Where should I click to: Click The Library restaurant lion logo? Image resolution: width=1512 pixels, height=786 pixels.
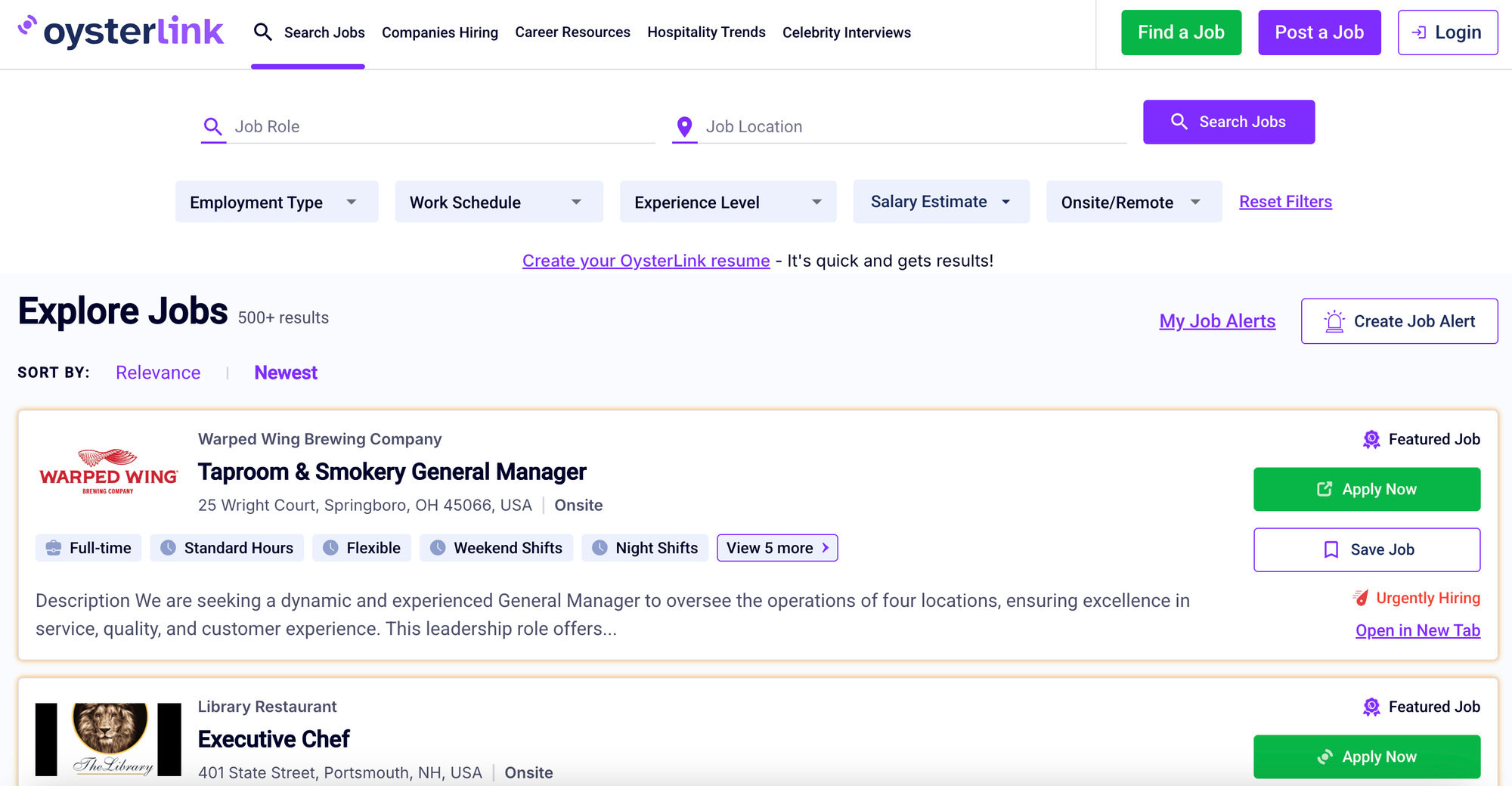109,738
